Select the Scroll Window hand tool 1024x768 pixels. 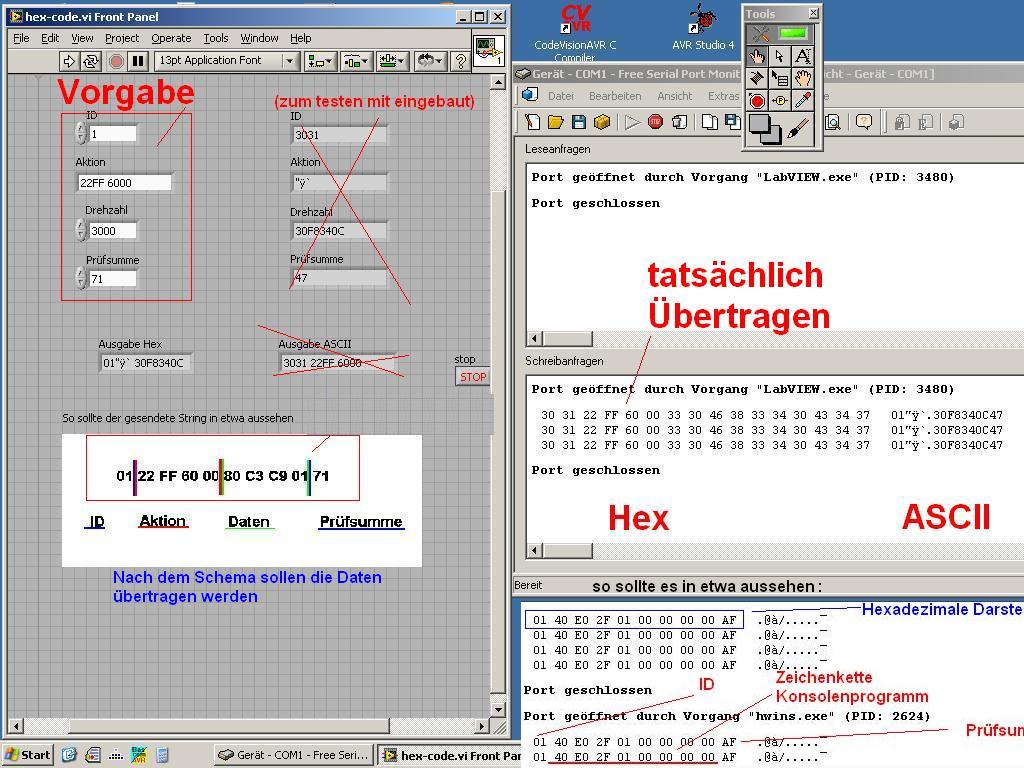point(803,78)
